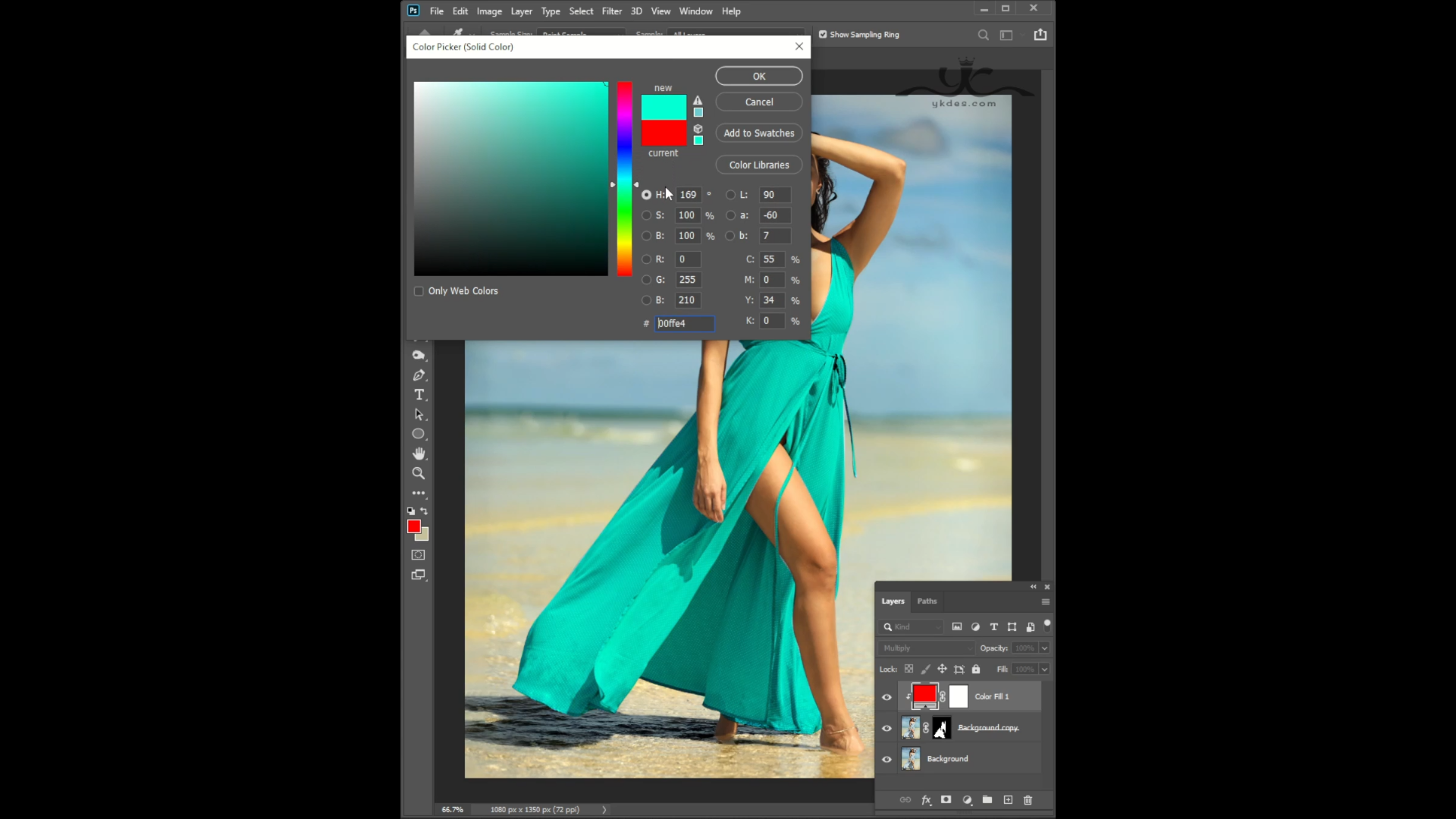Open the layer Kind filter dropdown
Image resolution: width=1456 pixels, height=819 pixels.
[912, 627]
